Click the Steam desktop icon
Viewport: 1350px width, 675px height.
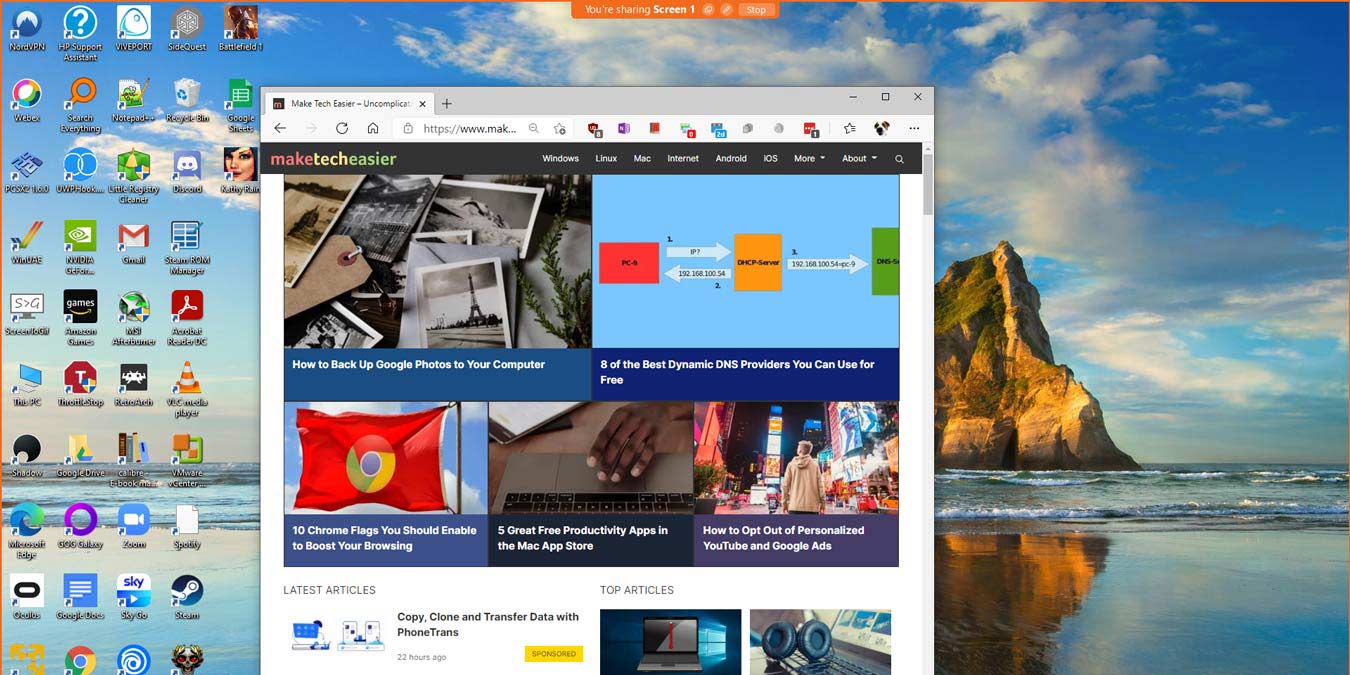pos(187,596)
